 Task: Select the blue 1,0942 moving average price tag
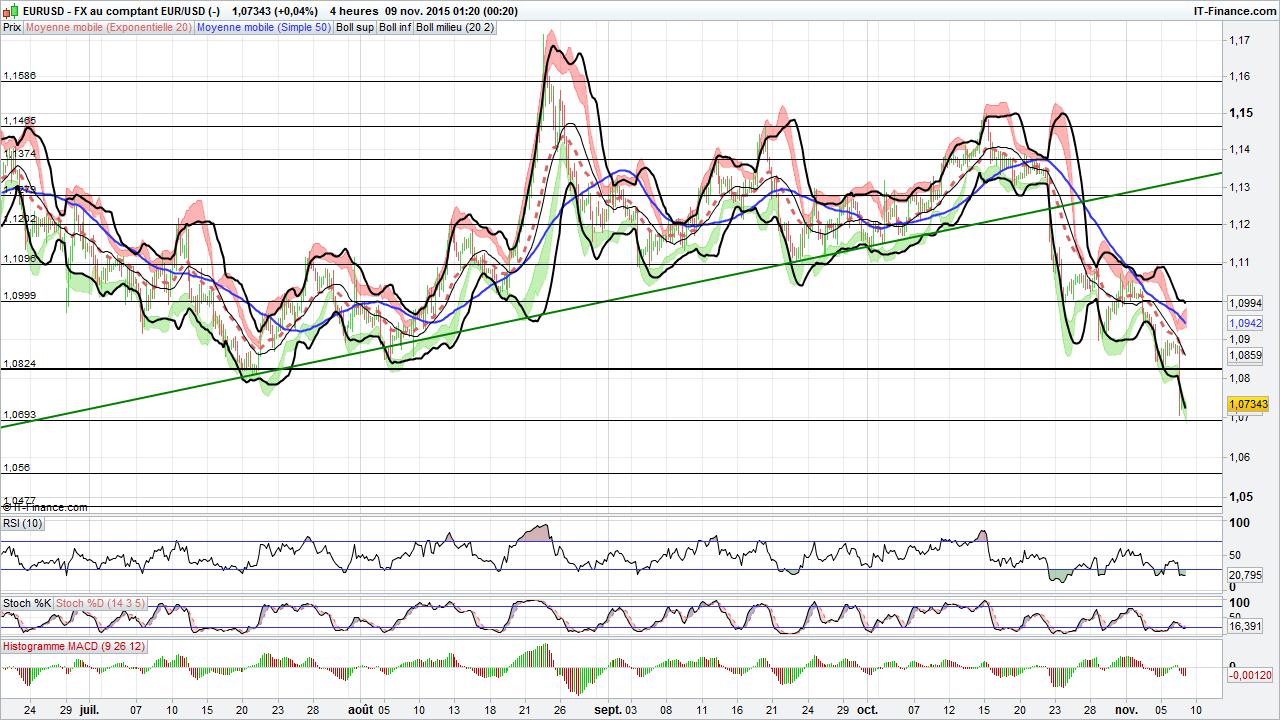pos(1245,323)
